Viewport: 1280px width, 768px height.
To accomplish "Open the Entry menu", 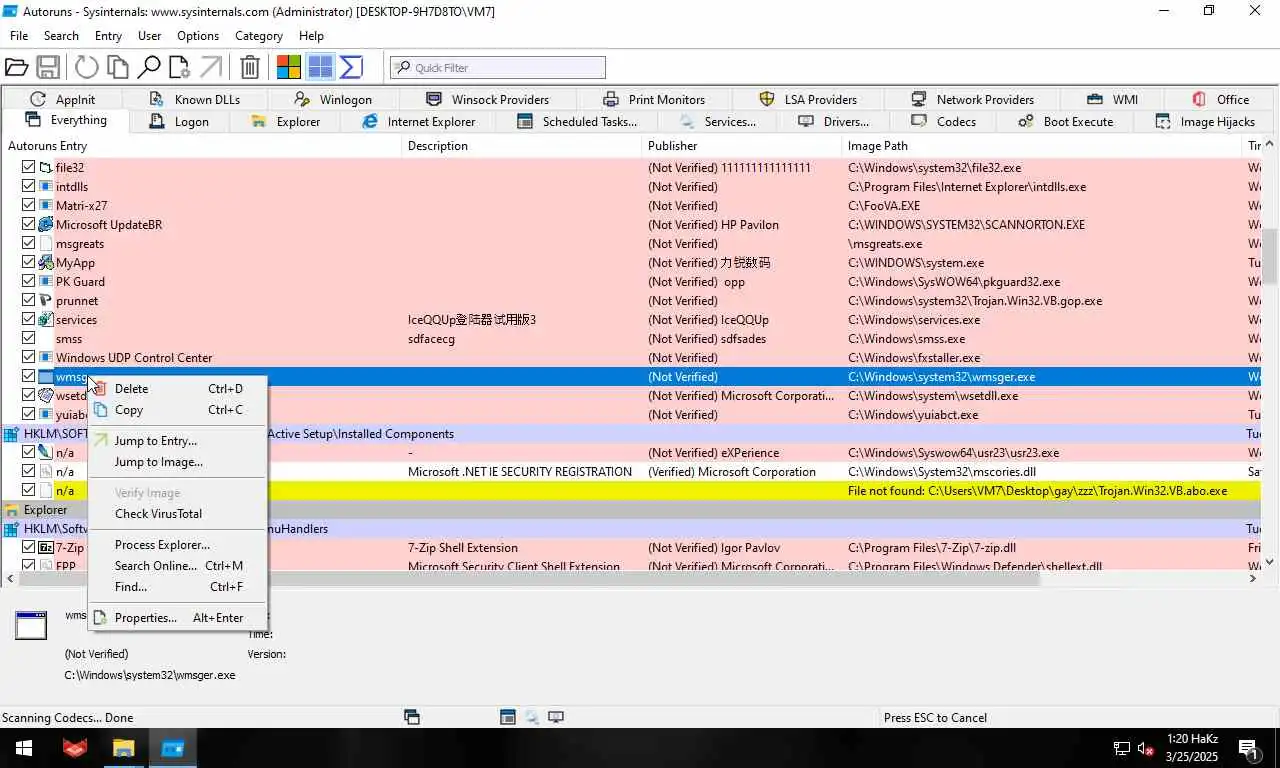I will pos(108,36).
